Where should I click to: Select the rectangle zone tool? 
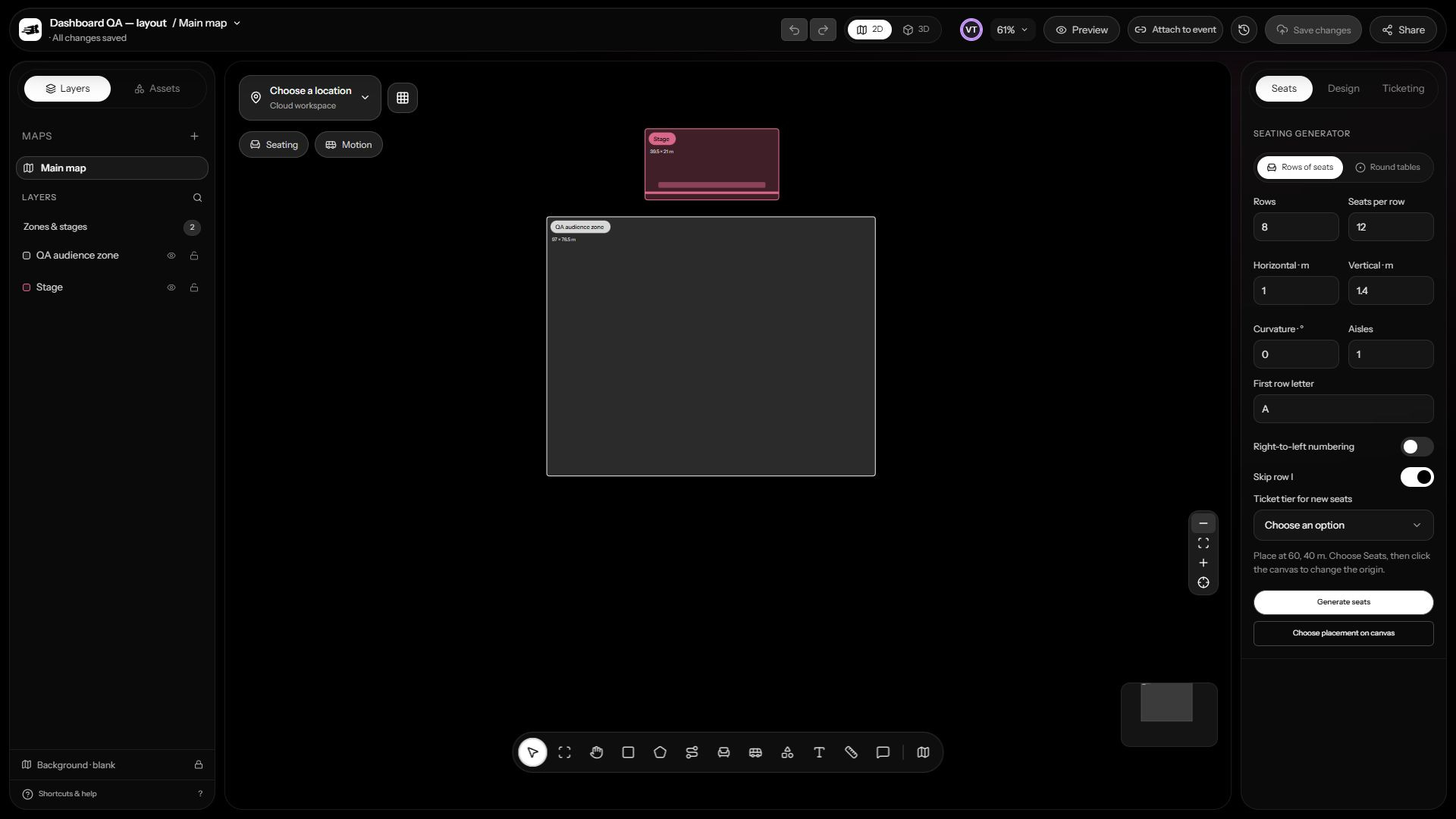click(628, 752)
